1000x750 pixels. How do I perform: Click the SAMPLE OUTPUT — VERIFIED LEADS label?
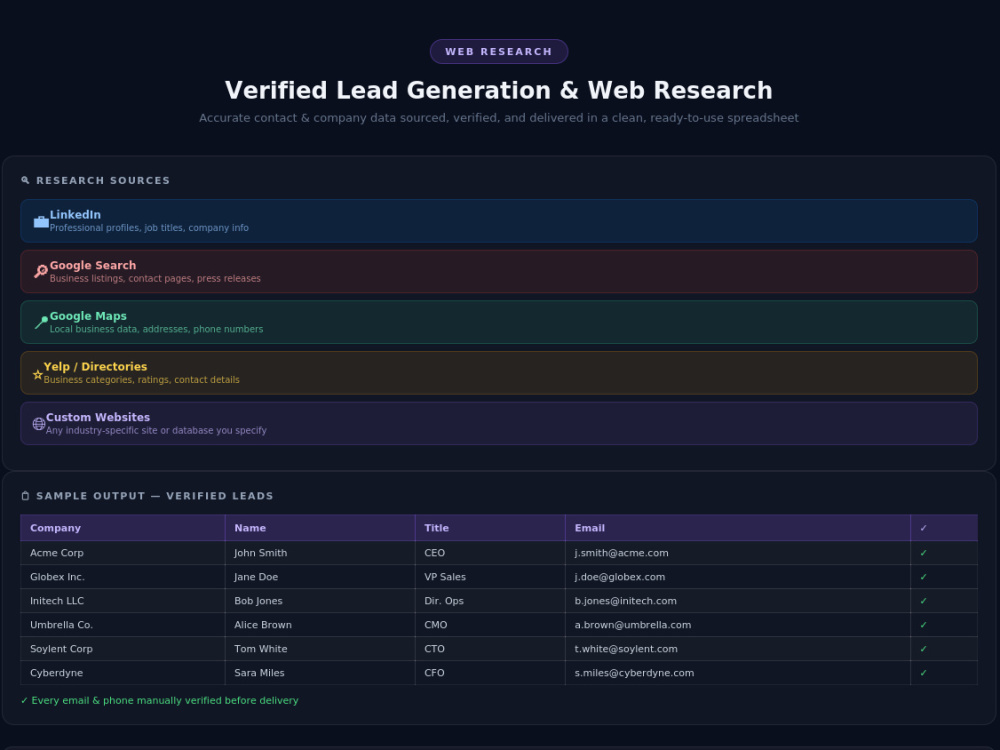(x=155, y=496)
